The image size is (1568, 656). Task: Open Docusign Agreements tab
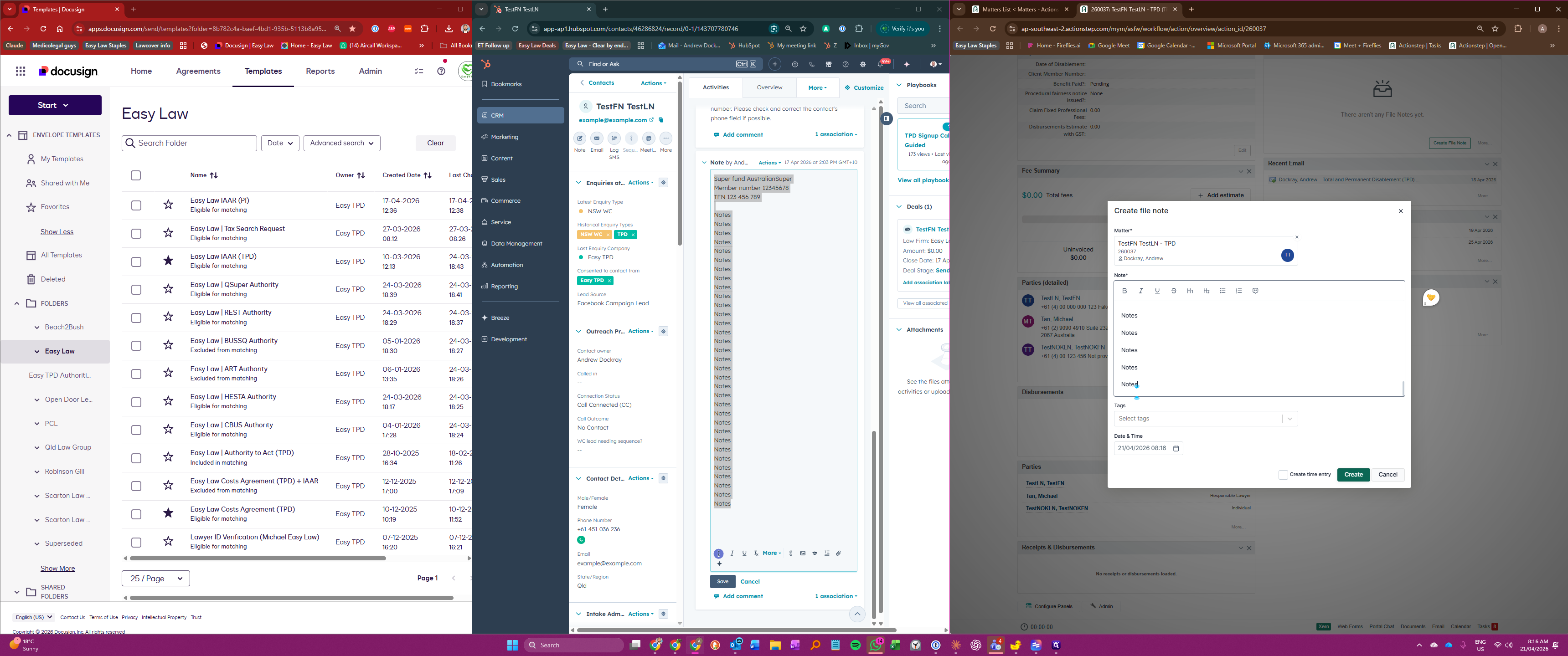(x=198, y=71)
